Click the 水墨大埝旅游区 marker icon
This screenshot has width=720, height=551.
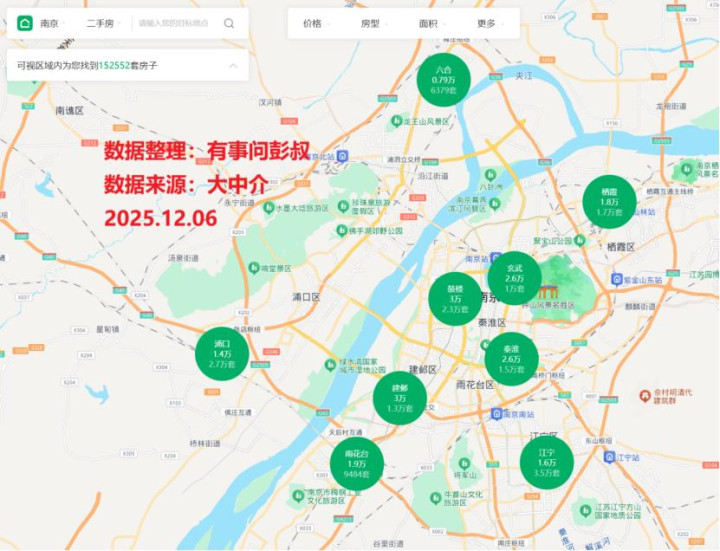(268, 208)
